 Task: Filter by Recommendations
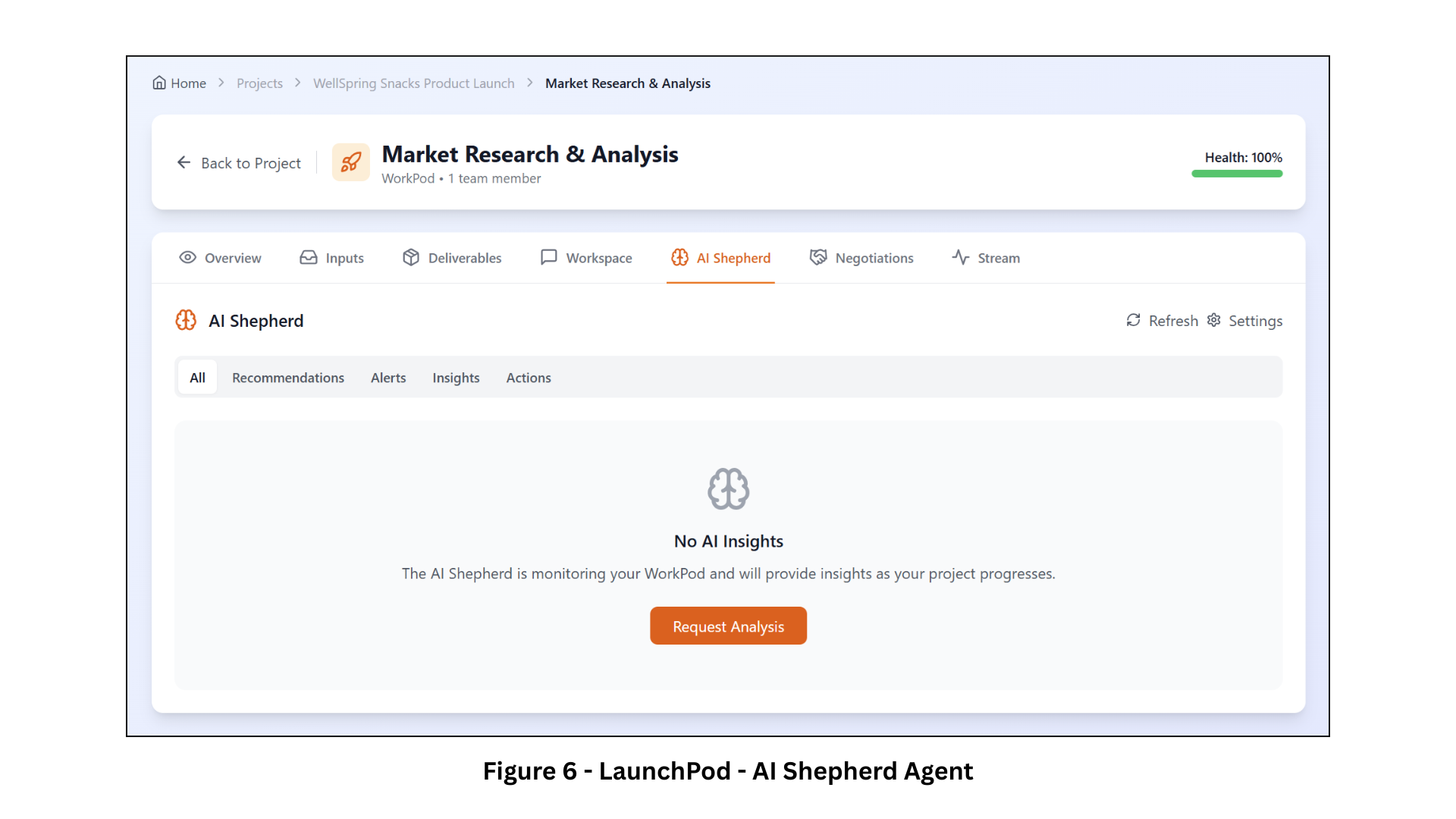(287, 378)
